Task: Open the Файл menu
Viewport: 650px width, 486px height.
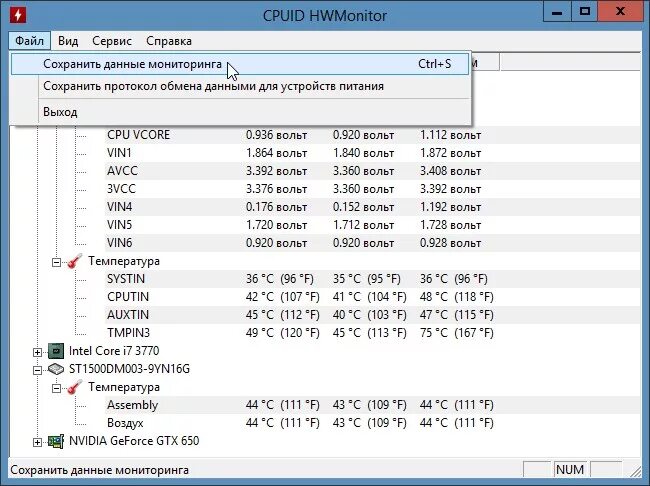Action: pyautogui.click(x=29, y=41)
